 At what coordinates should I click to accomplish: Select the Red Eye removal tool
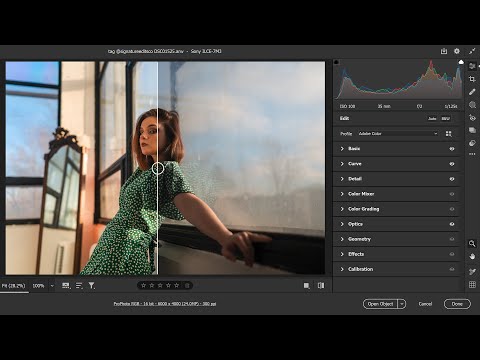pyautogui.click(x=472, y=117)
